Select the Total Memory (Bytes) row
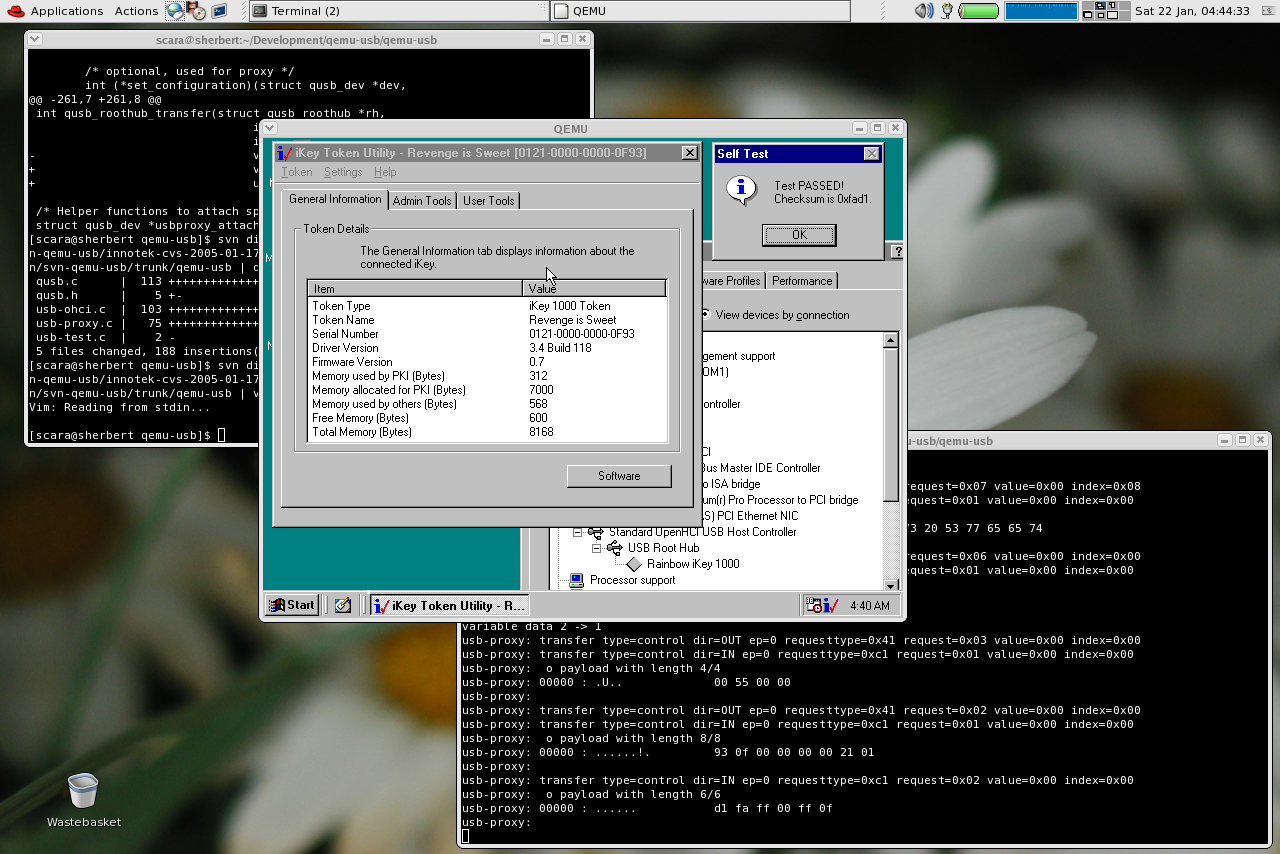Viewport: 1280px width, 854px height. pos(487,432)
